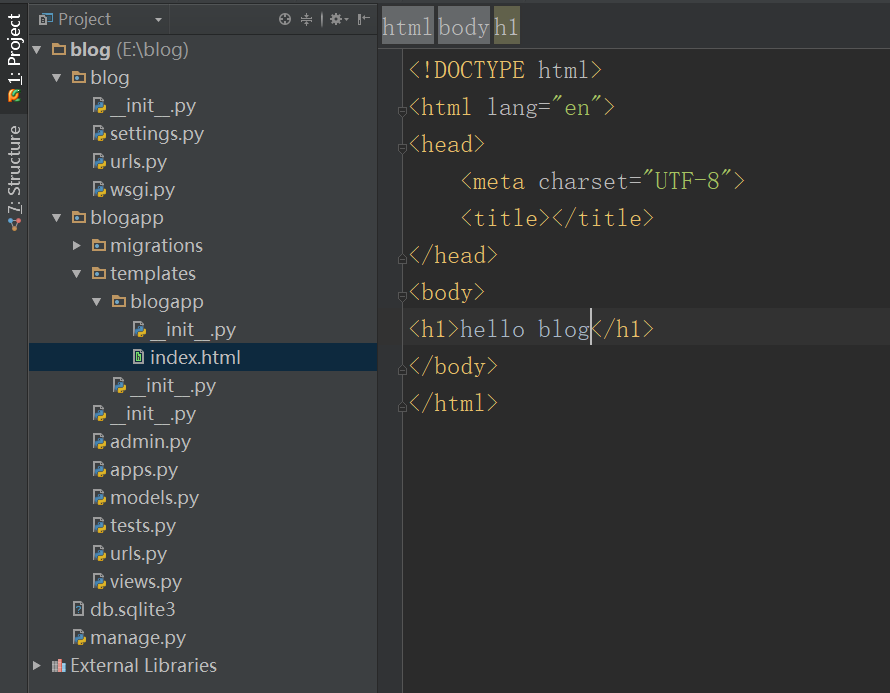Collapse the root blog (E:\blog) node
Image resolution: width=890 pixels, height=693 pixels.
coord(37,50)
